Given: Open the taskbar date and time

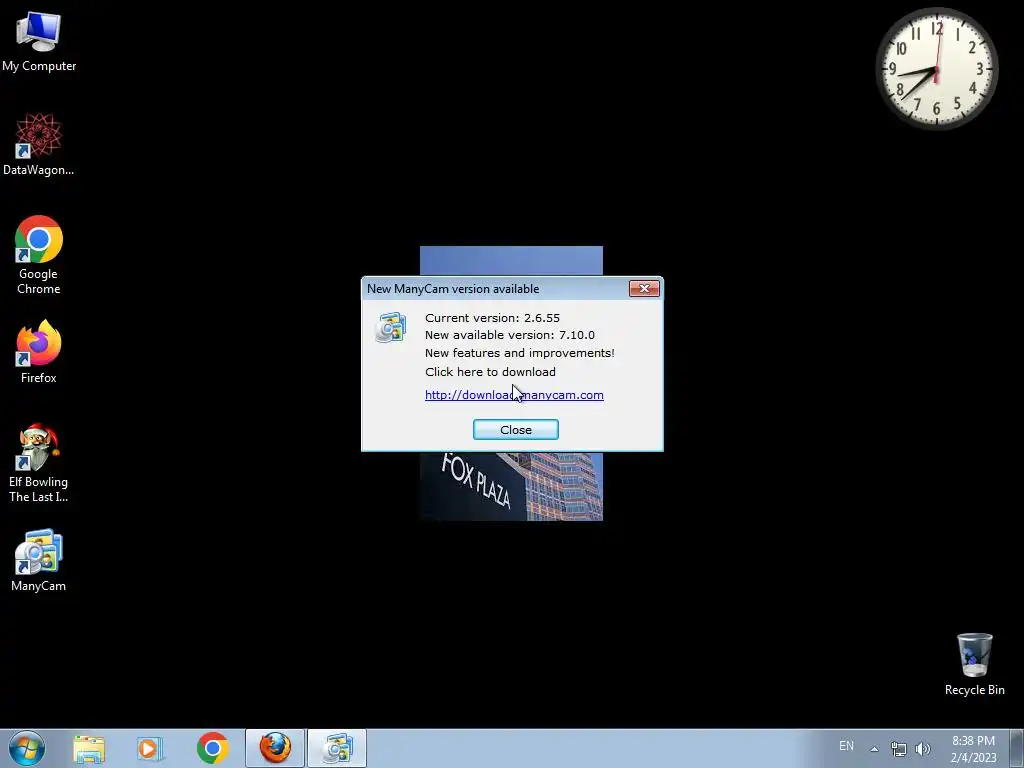Looking at the screenshot, I should point(973,749).
